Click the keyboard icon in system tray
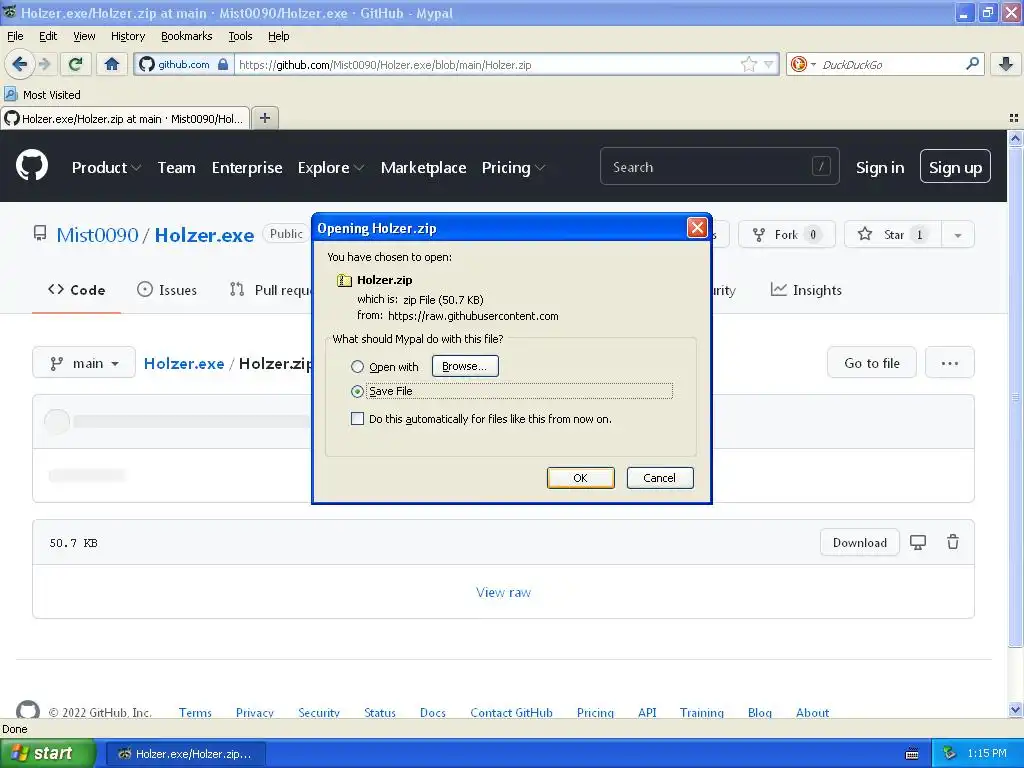Screen dimensions: 1024x768 coord(912,754)
